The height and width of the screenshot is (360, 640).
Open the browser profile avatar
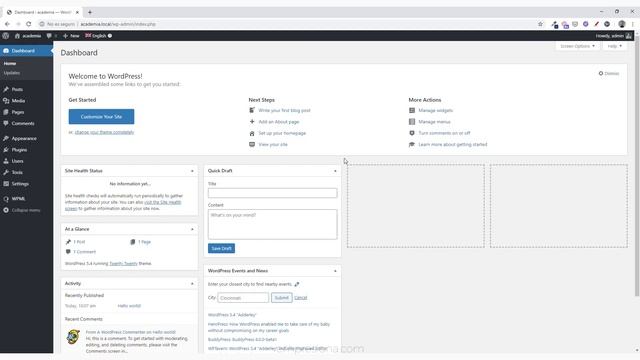[x=622, y=24]
